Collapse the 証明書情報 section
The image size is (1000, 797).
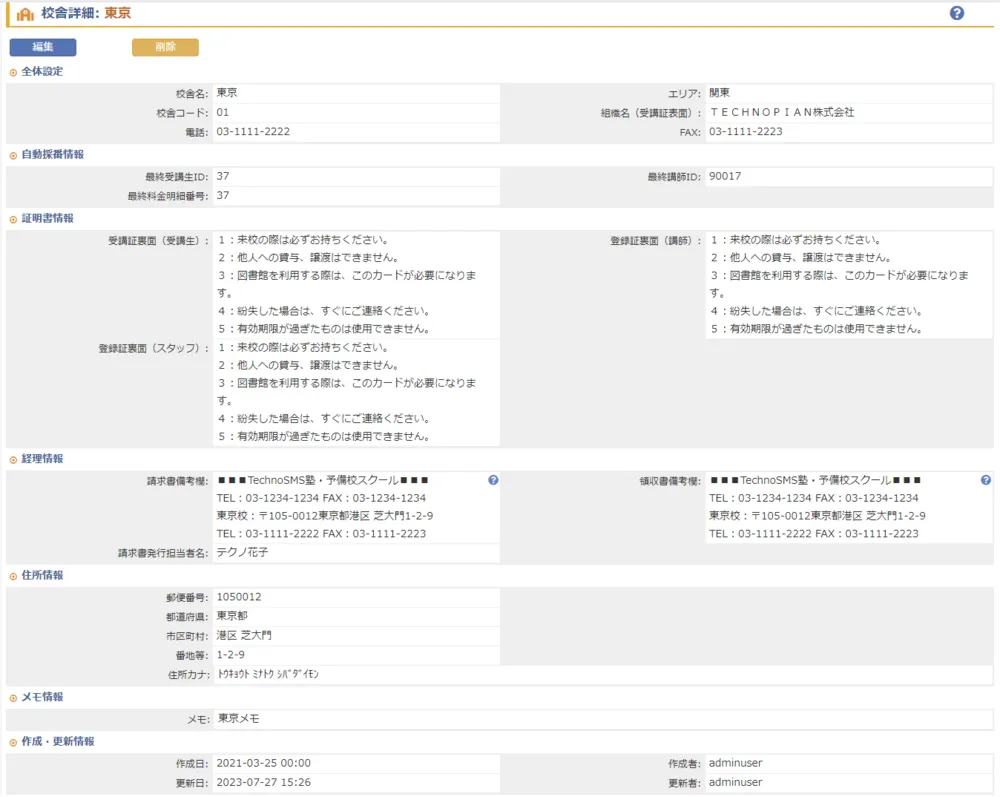click(13, 219)
